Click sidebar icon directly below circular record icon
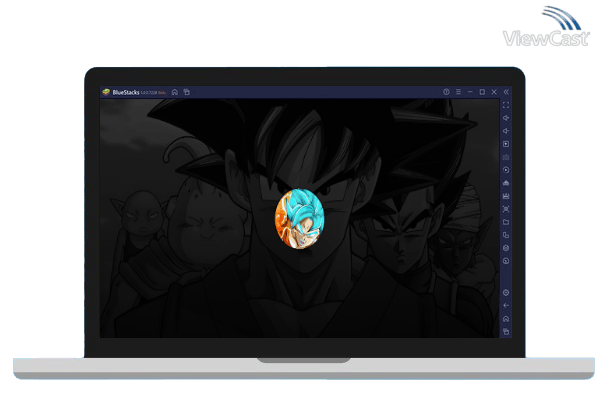602x414 pixels. tap(506, 183)
